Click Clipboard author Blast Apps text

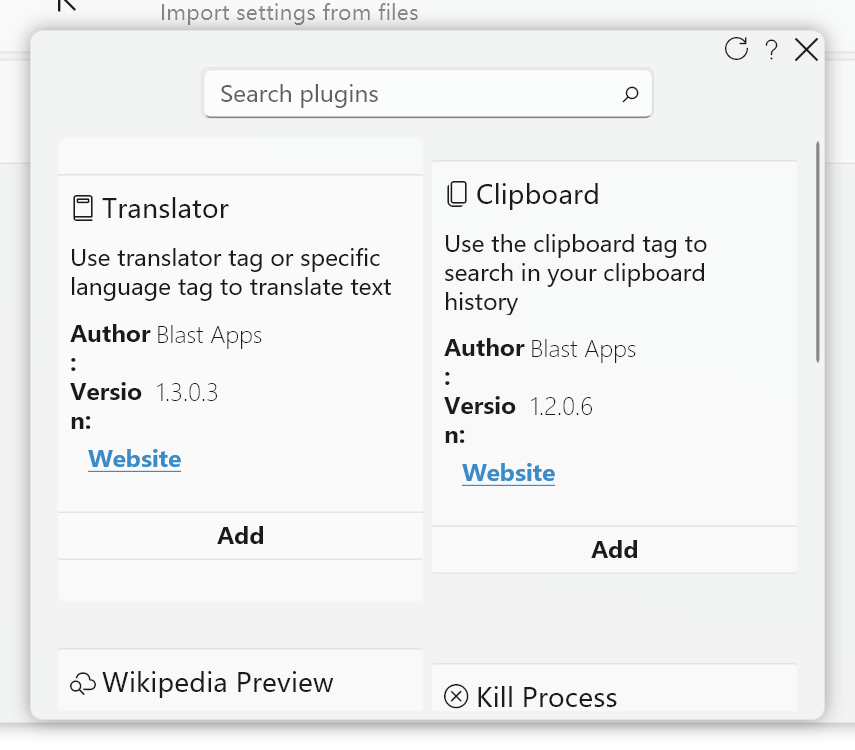point(583,350)
